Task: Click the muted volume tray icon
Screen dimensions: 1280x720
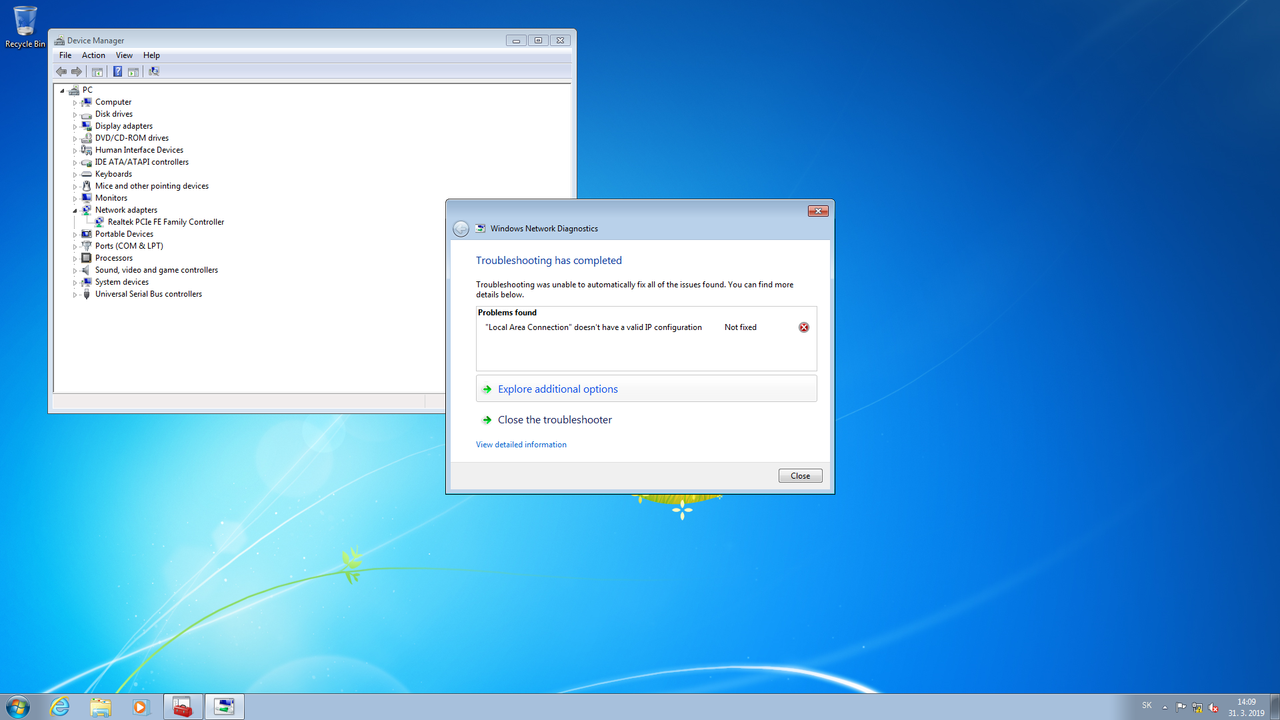Action: coord(1213,707)
